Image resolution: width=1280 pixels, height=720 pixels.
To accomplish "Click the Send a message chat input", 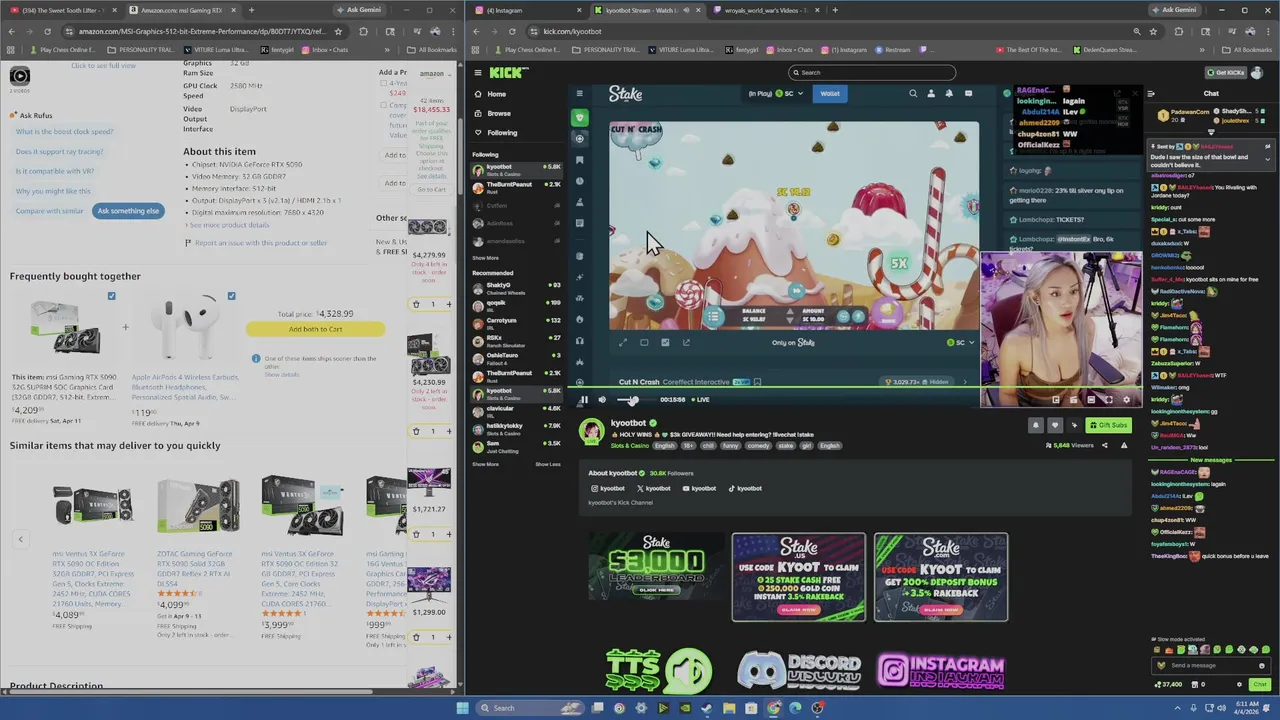I will click(x=1210, y=666).
